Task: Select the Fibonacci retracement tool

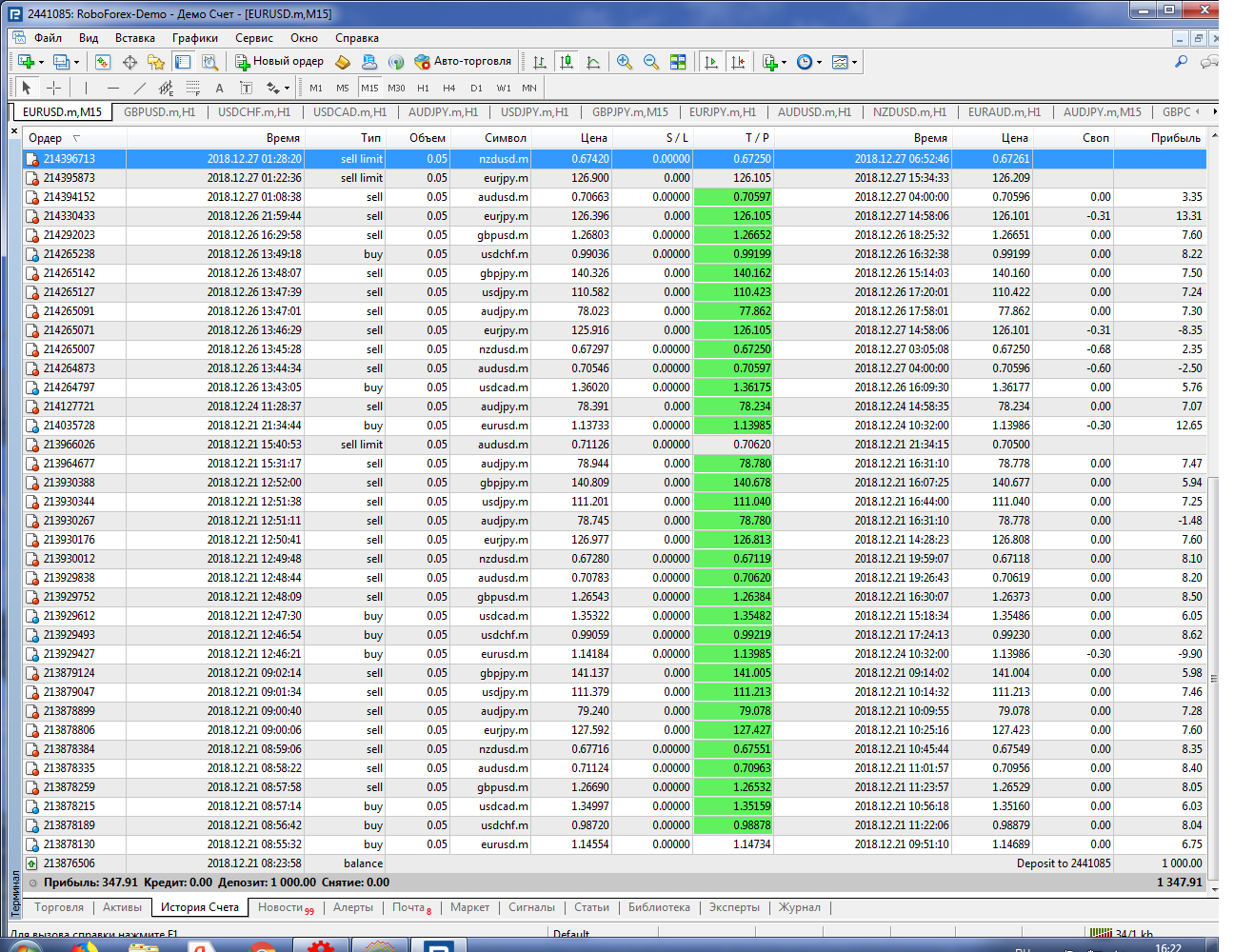Action: pos(193,88)
